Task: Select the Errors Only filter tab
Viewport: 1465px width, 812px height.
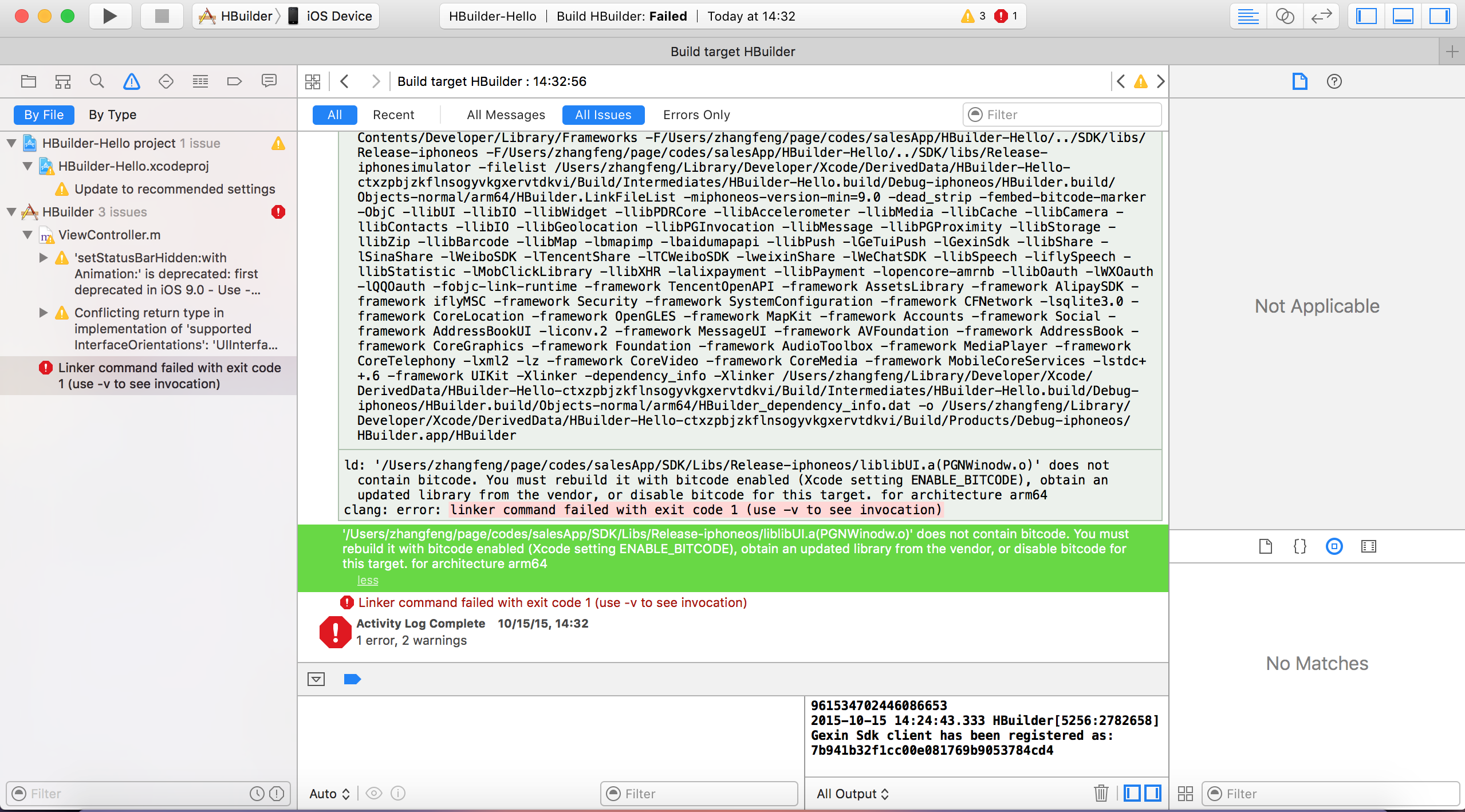Action: pos(696,115)
